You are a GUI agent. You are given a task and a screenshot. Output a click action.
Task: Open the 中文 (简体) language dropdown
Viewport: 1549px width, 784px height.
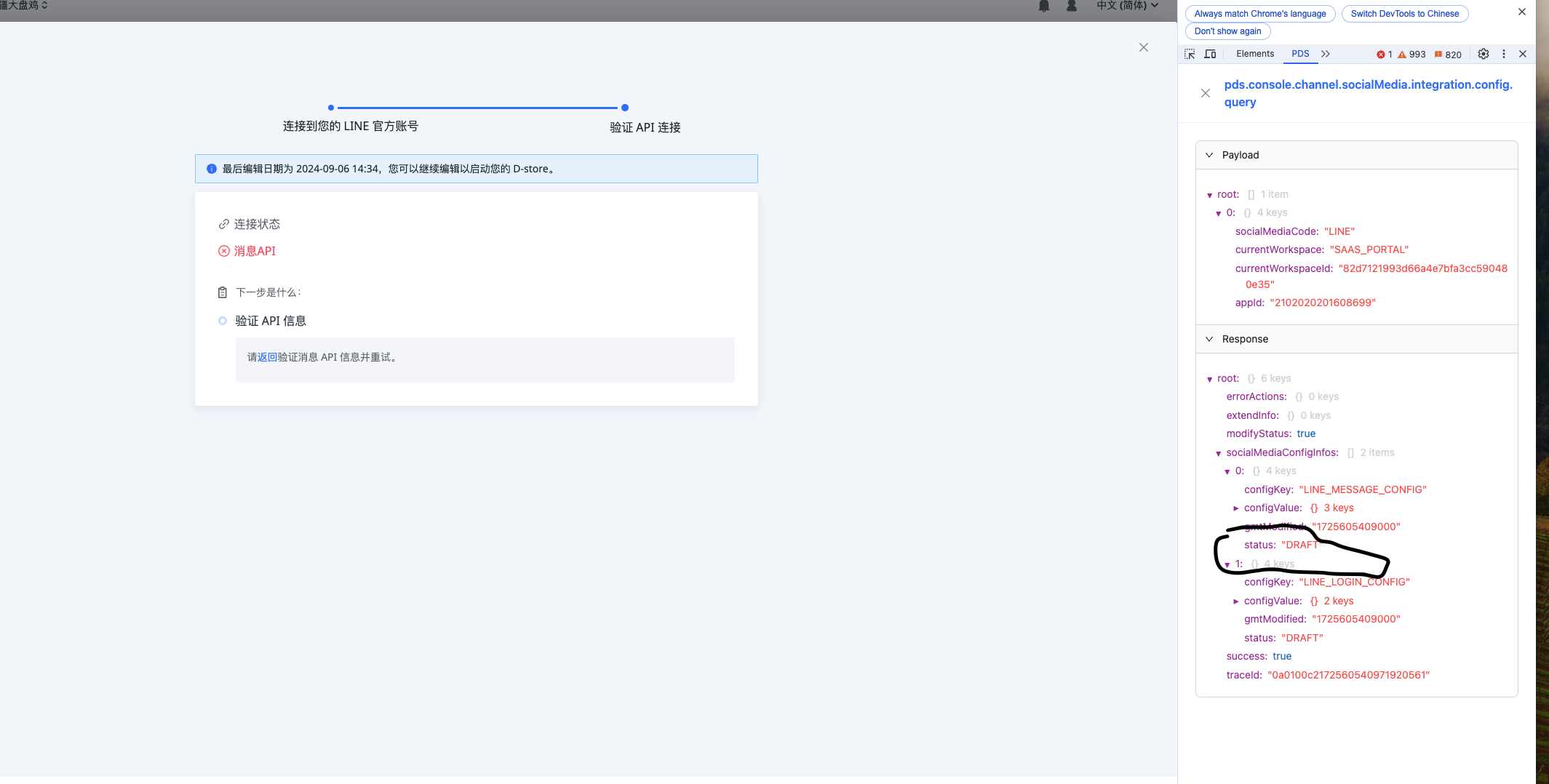click(x=1127, y=6)
